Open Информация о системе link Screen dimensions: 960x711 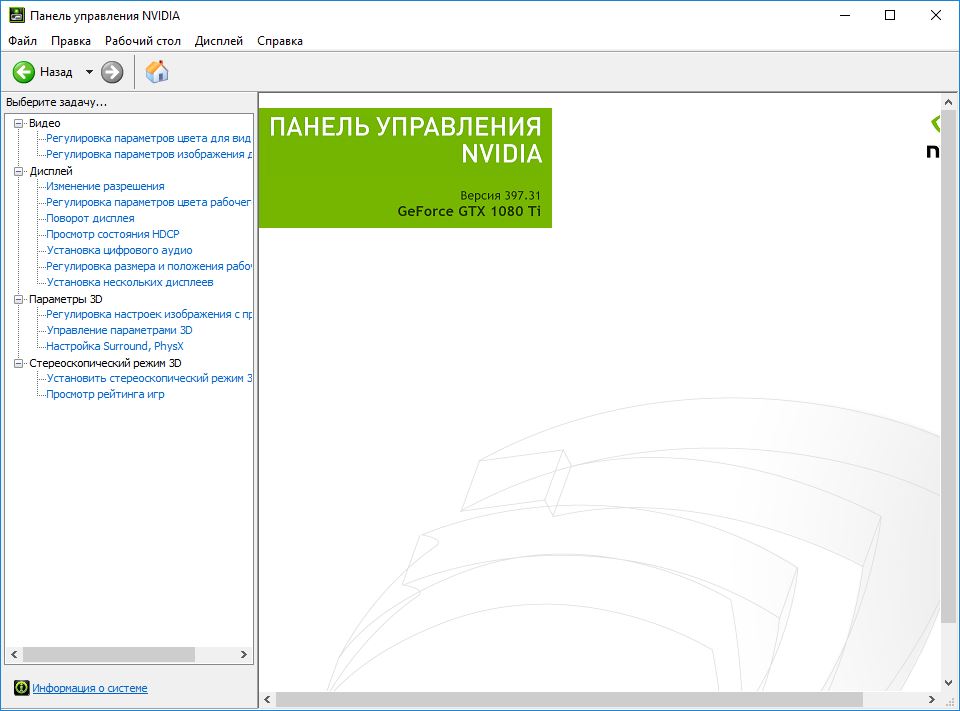(x=90, y=688)
